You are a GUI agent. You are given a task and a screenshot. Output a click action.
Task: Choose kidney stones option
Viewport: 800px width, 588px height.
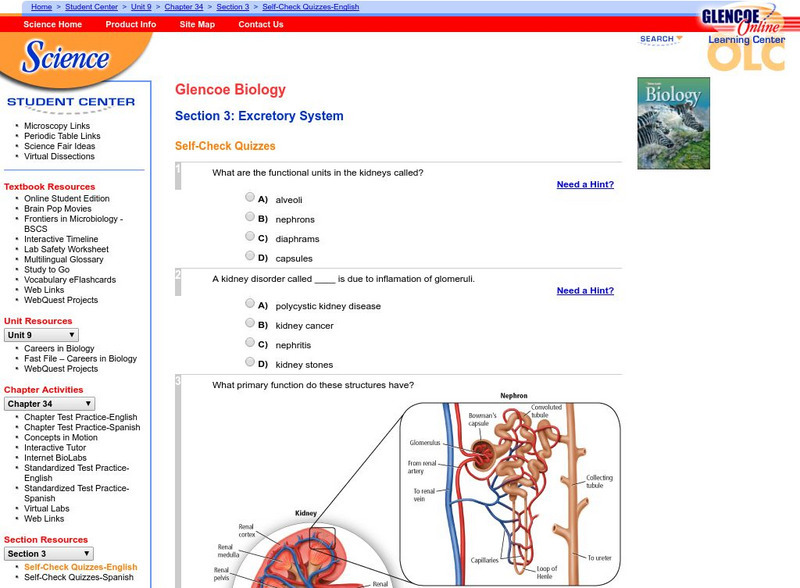(x=249, y=361)
